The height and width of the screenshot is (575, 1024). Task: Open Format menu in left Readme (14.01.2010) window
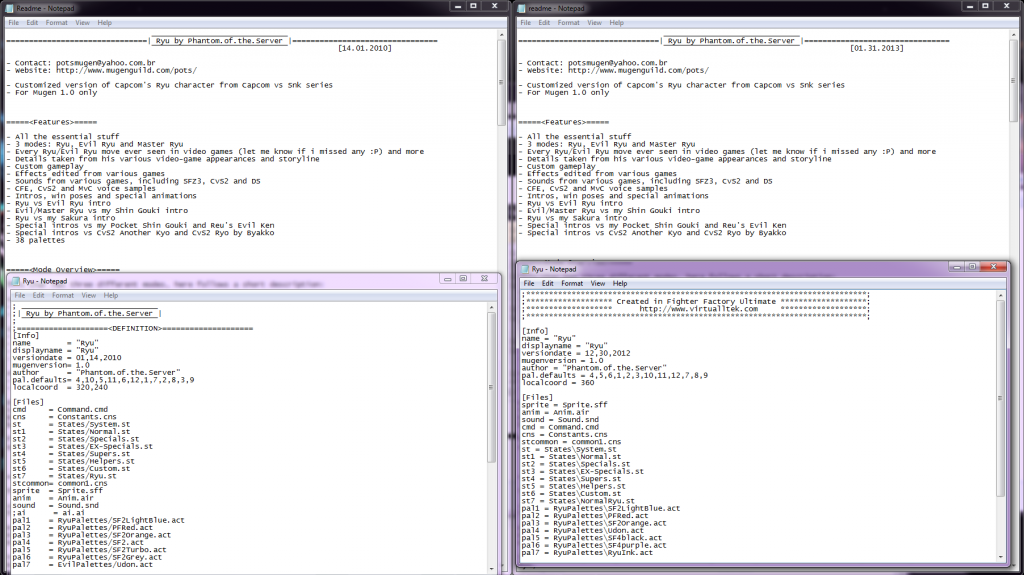point(57,22)
